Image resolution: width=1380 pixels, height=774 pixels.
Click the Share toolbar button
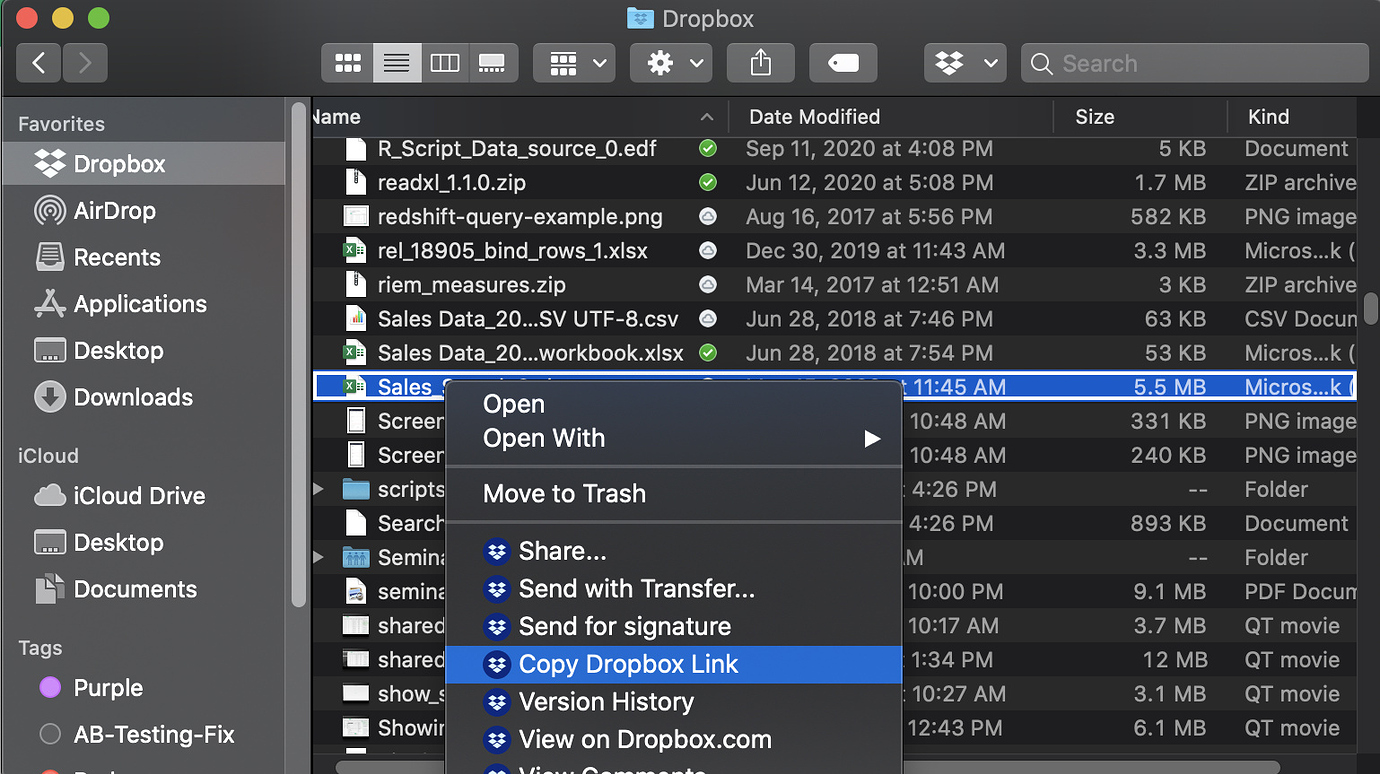761,63
